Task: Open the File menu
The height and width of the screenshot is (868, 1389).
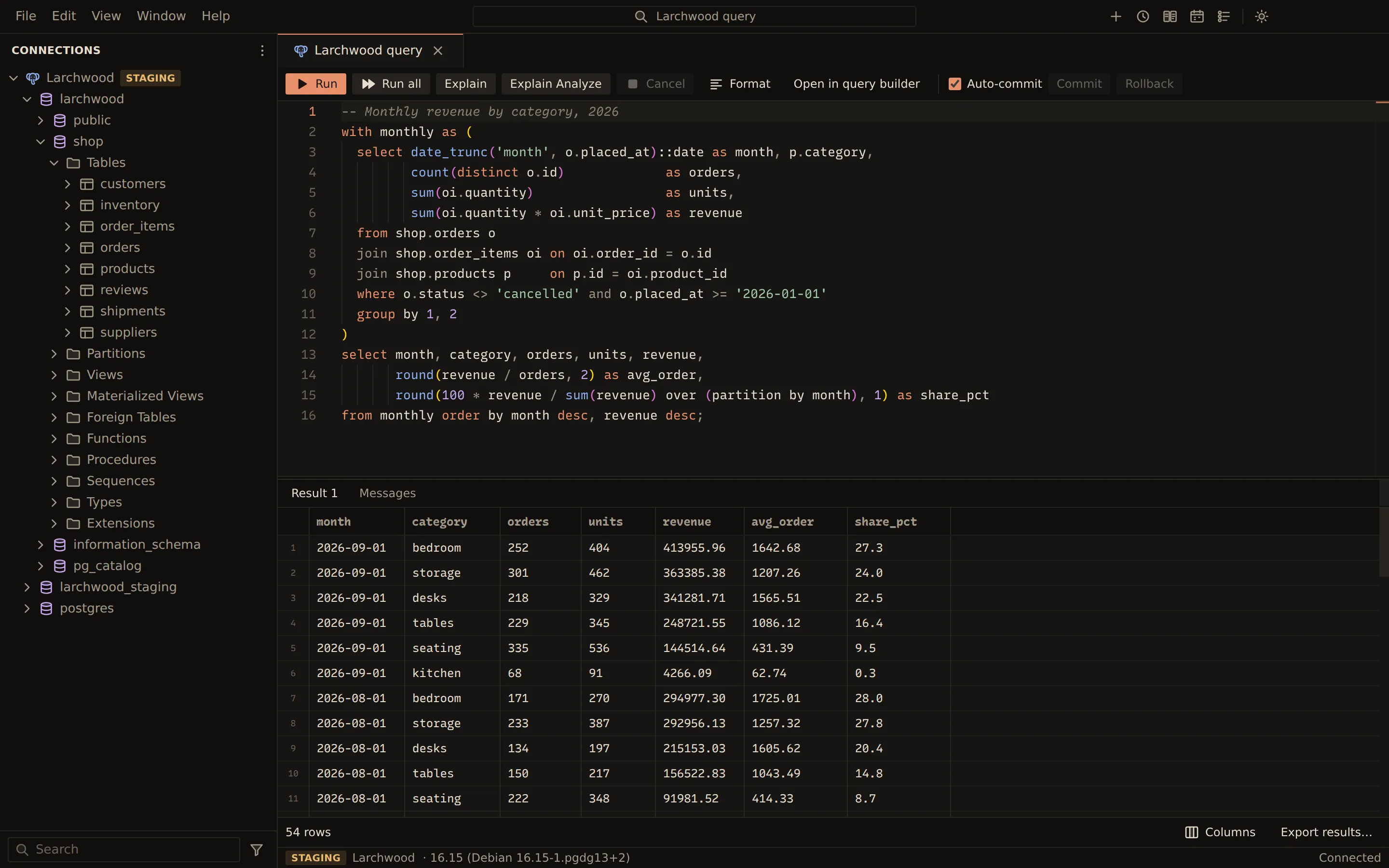Action: click(x=26, y=16)
